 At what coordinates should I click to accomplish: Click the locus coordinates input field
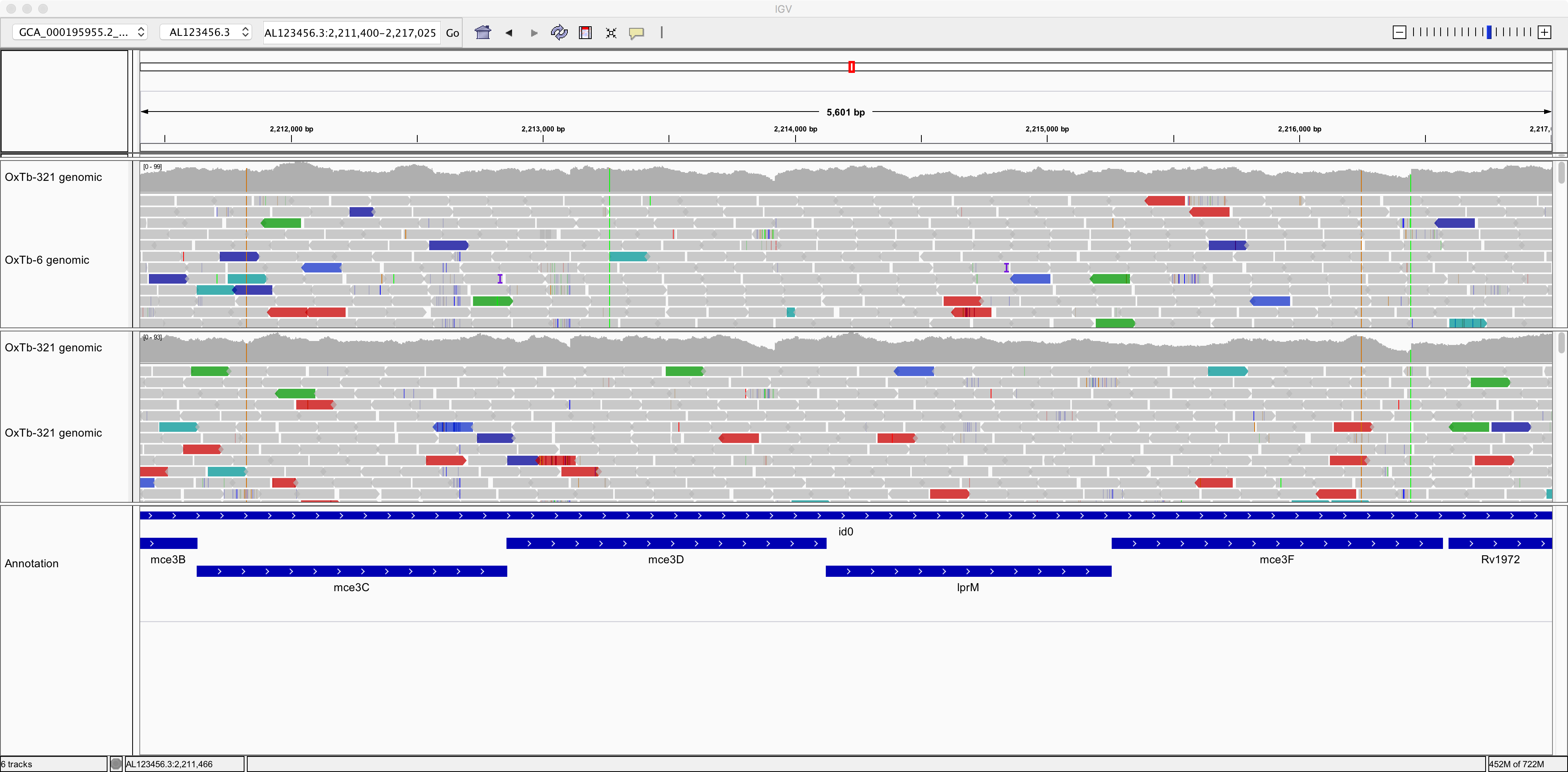[x=350, y=33]
